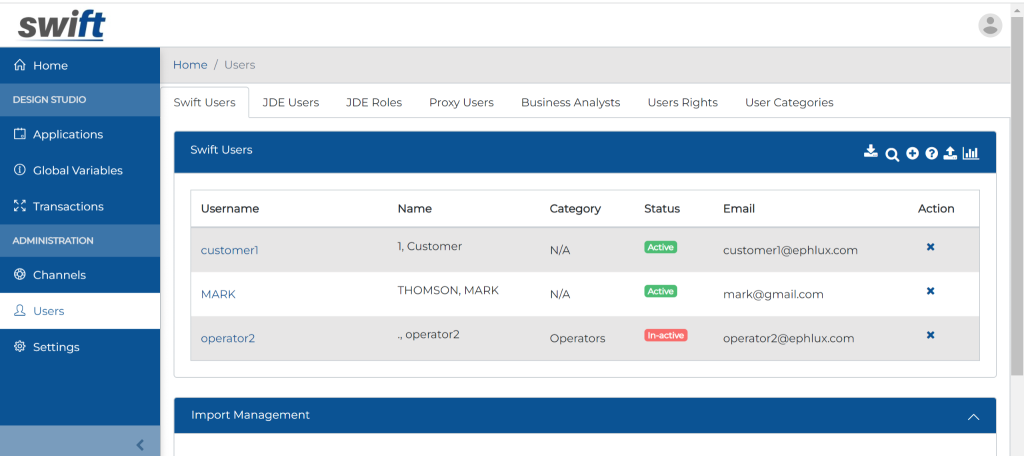Click the download icon in Swift Users header
Image resolution: width=1024 pixels, height=456 pixels.
pos(871,152)
